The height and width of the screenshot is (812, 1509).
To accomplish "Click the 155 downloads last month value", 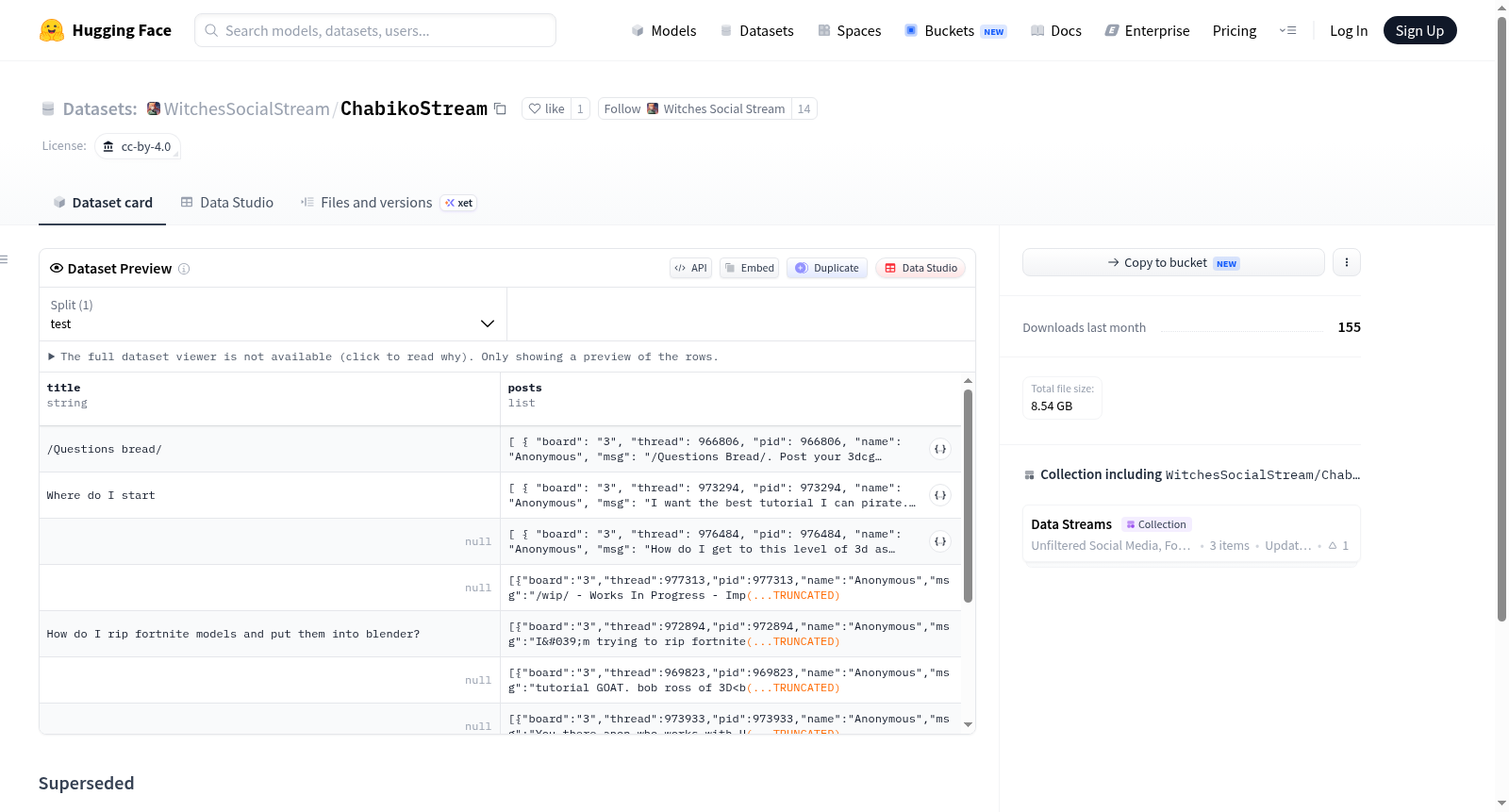I will 1350,327.
